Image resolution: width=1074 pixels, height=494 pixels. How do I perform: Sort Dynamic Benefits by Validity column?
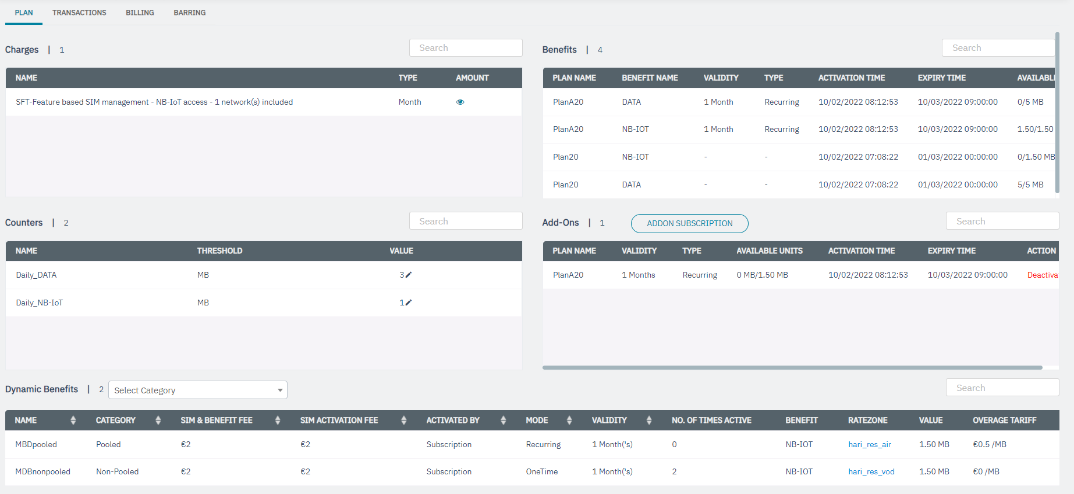(x=648, y=420)
